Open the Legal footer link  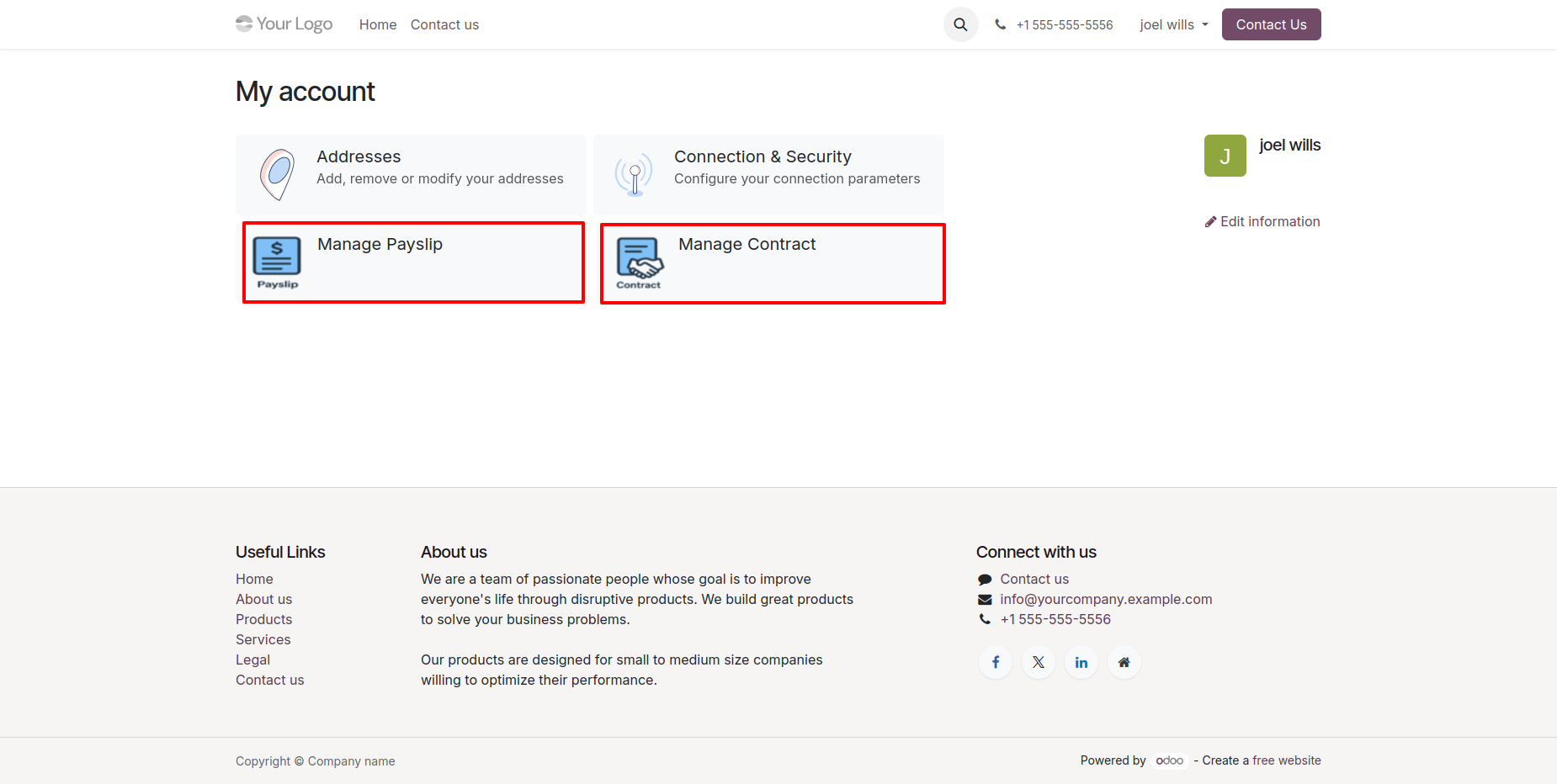252,660
